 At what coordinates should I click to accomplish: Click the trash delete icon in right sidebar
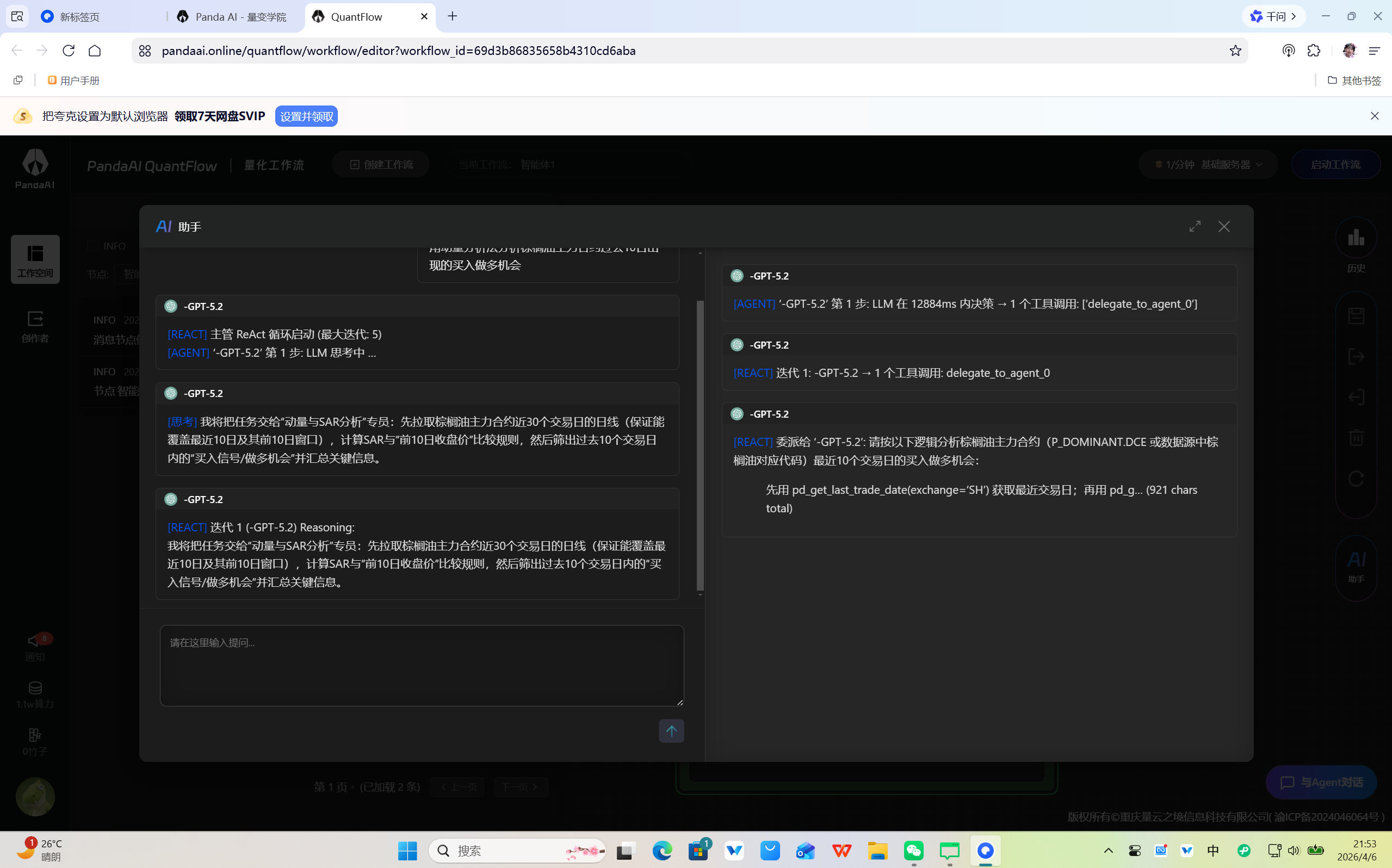tap(1356, 437)
